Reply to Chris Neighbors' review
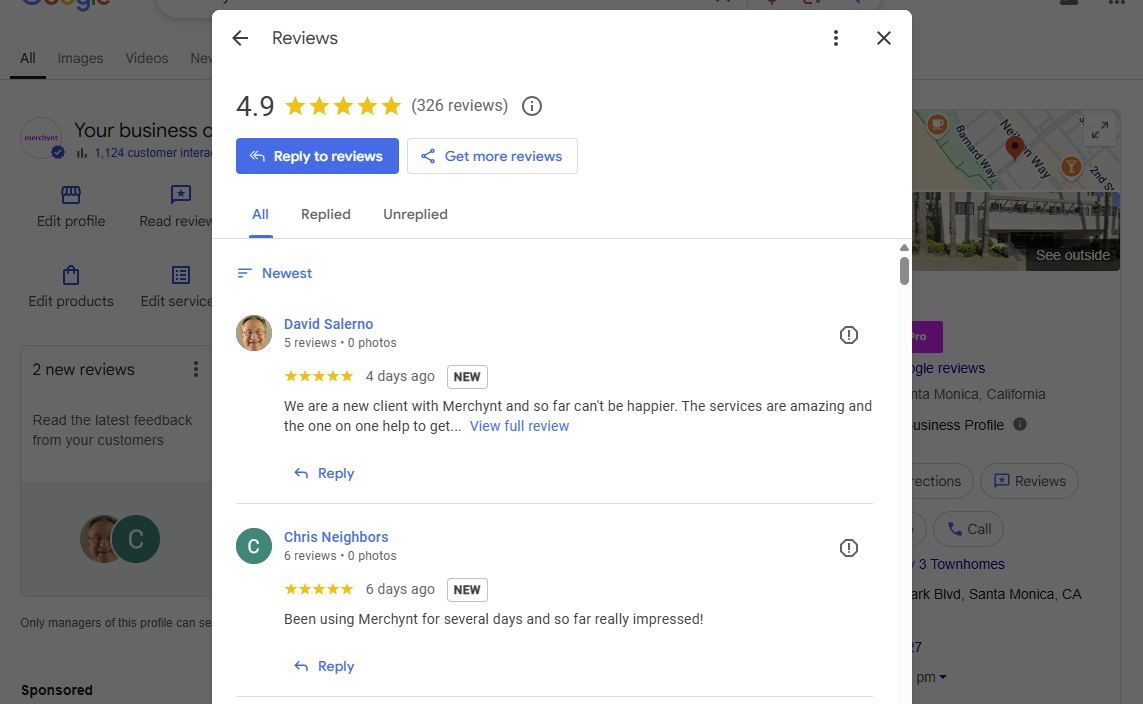The image size is (1143, 704). (324, 667)
